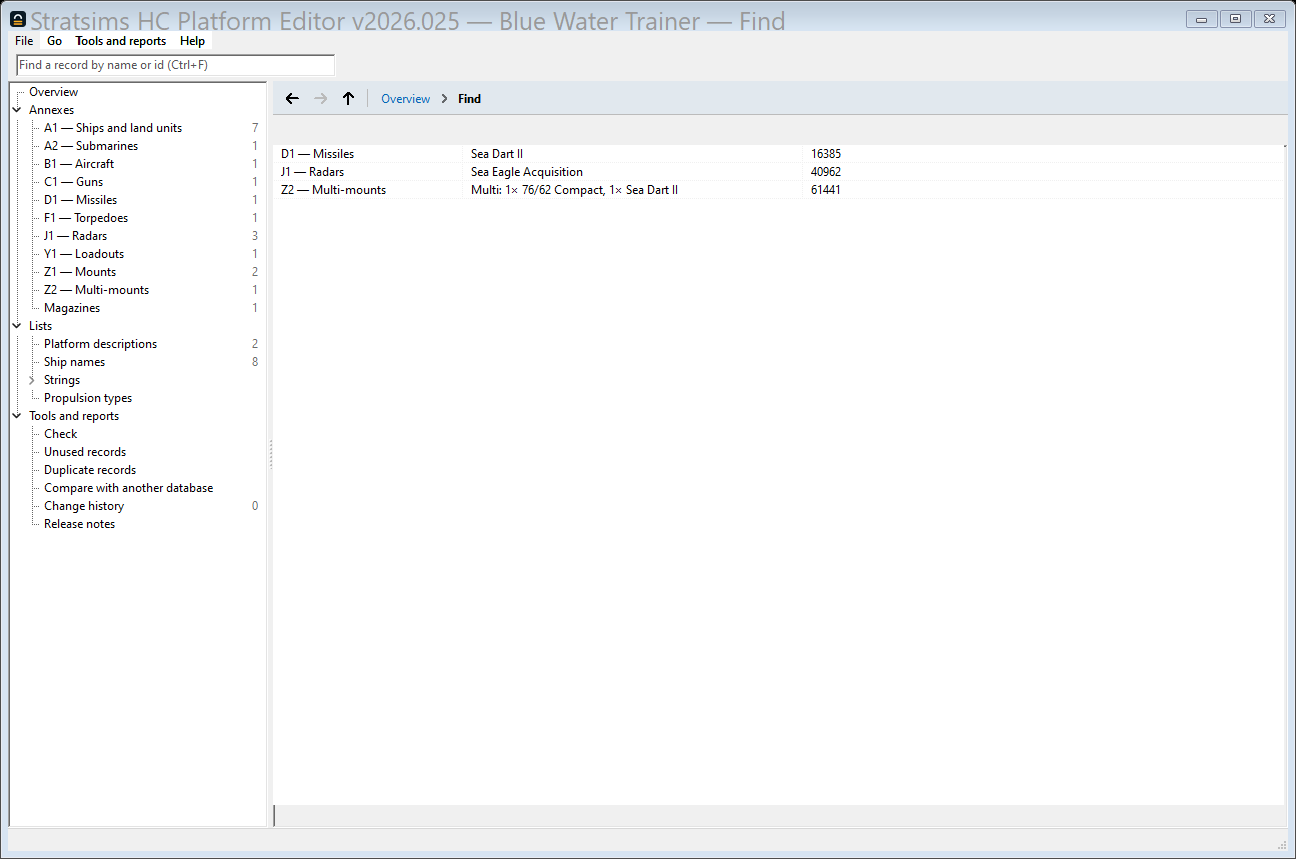Click the application icon in the title bar

tap(18, 19)
